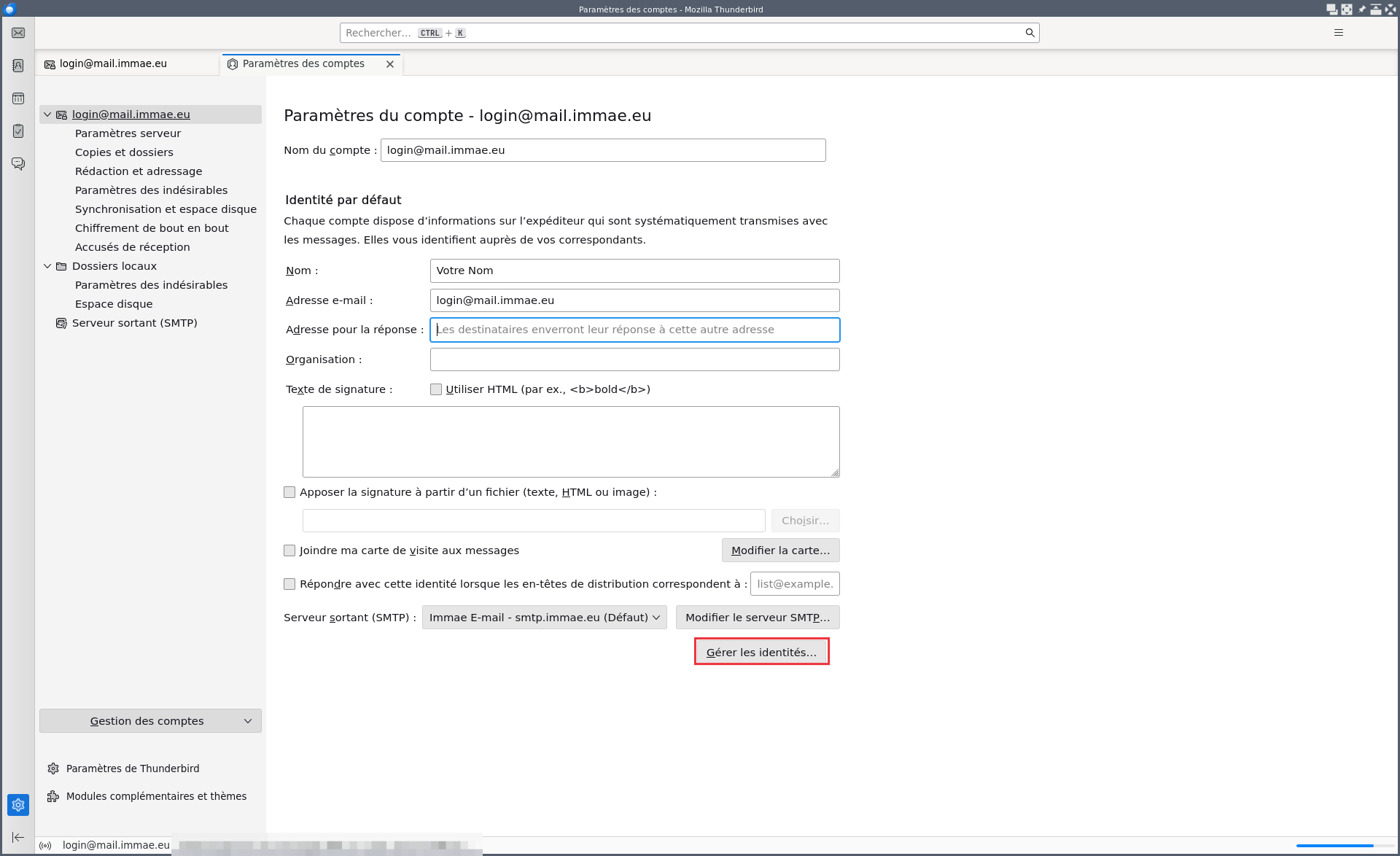Open Accusés de réception
The height and width of the screenshot is (856, 1400).
point(132,247)
